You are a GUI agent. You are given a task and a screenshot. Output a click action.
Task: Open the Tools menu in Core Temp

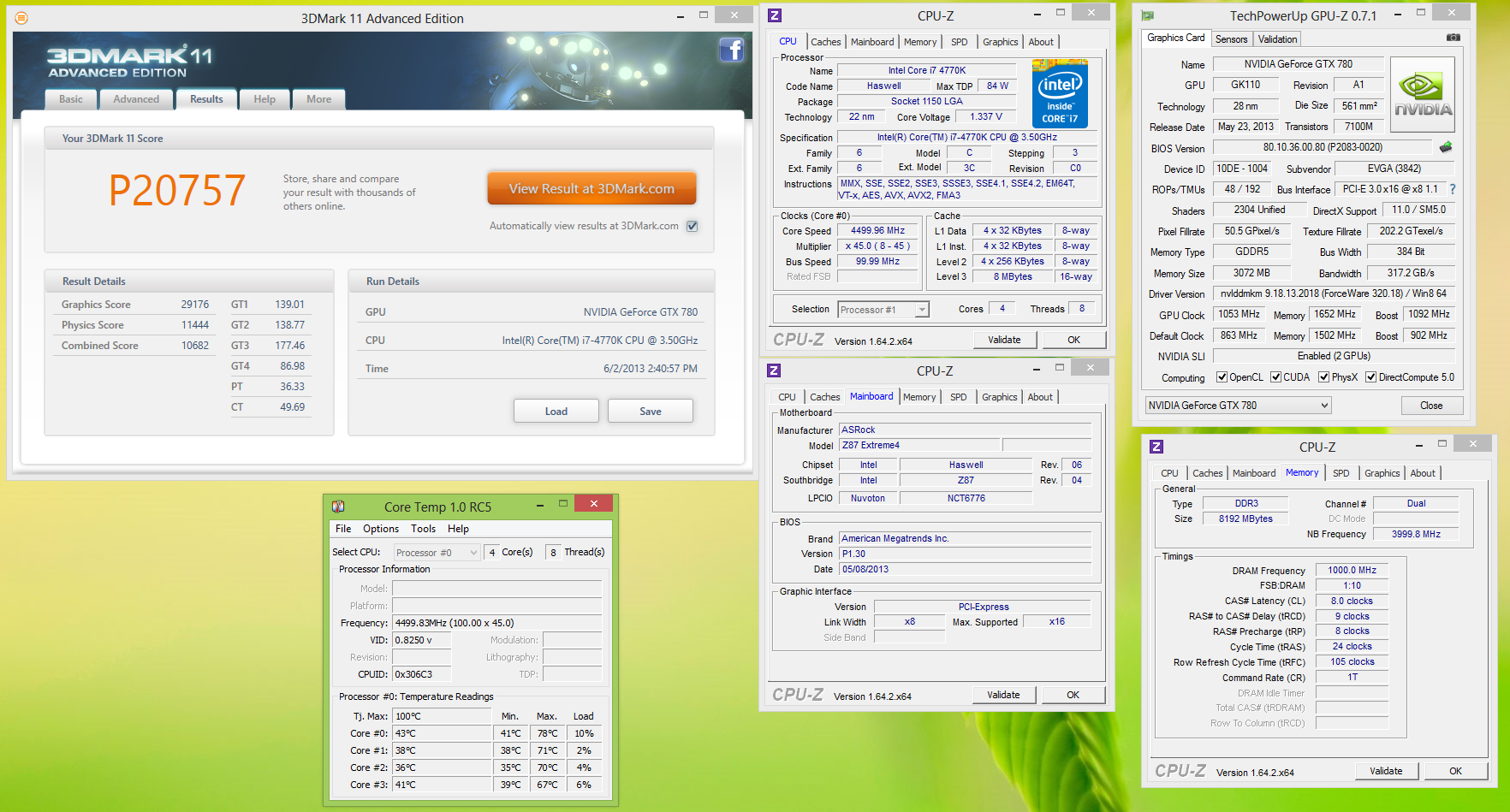click(424, 529)
